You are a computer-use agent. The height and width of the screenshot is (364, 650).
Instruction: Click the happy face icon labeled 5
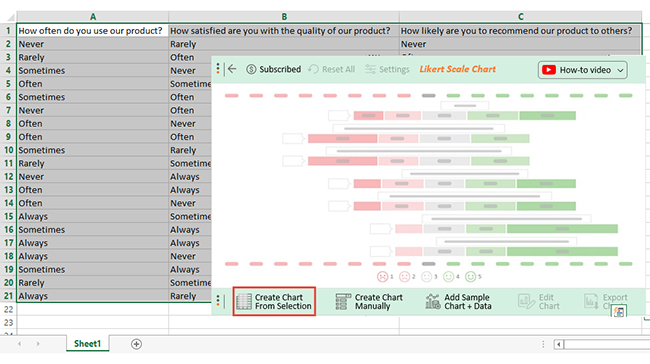(x=470, y=277)
